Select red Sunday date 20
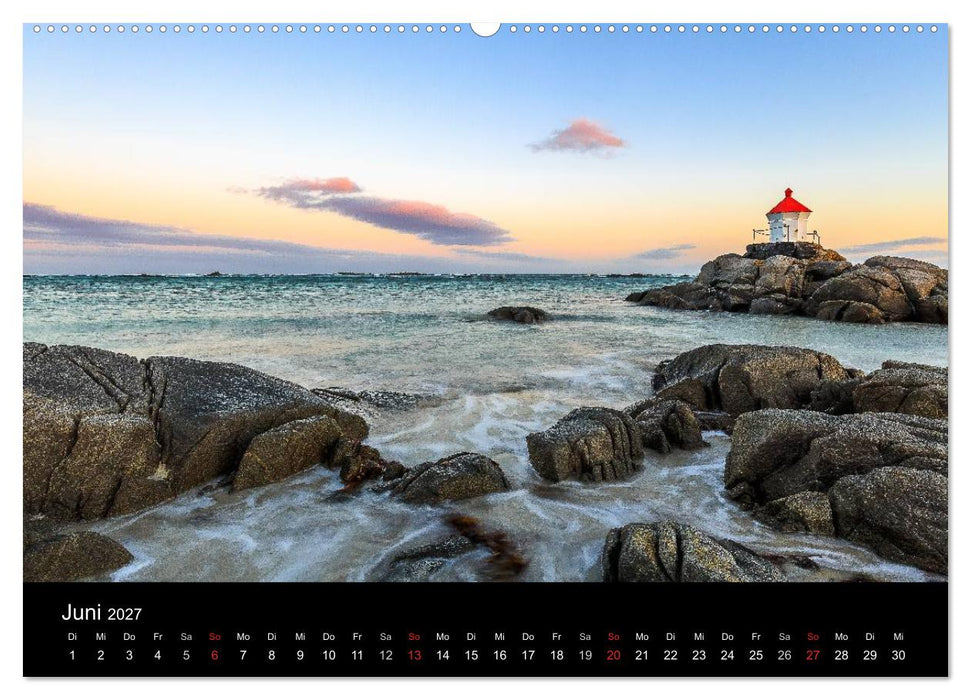Image resolution: width=971 pixels, height=700 pixels. 614,655
